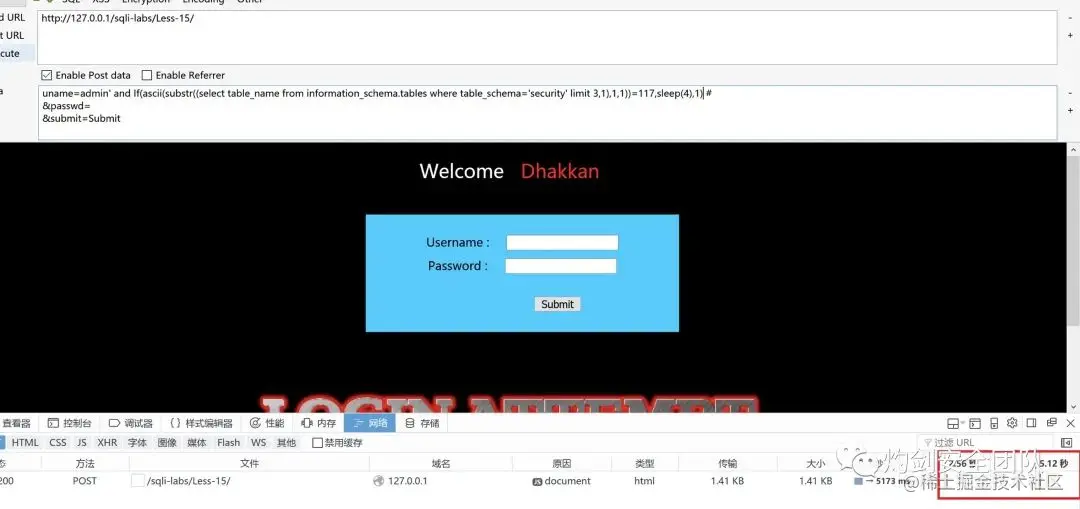This screenshot has width=1080, height=509.
Task: Sort by the 域名 domain column
Action: pos(441,464)
